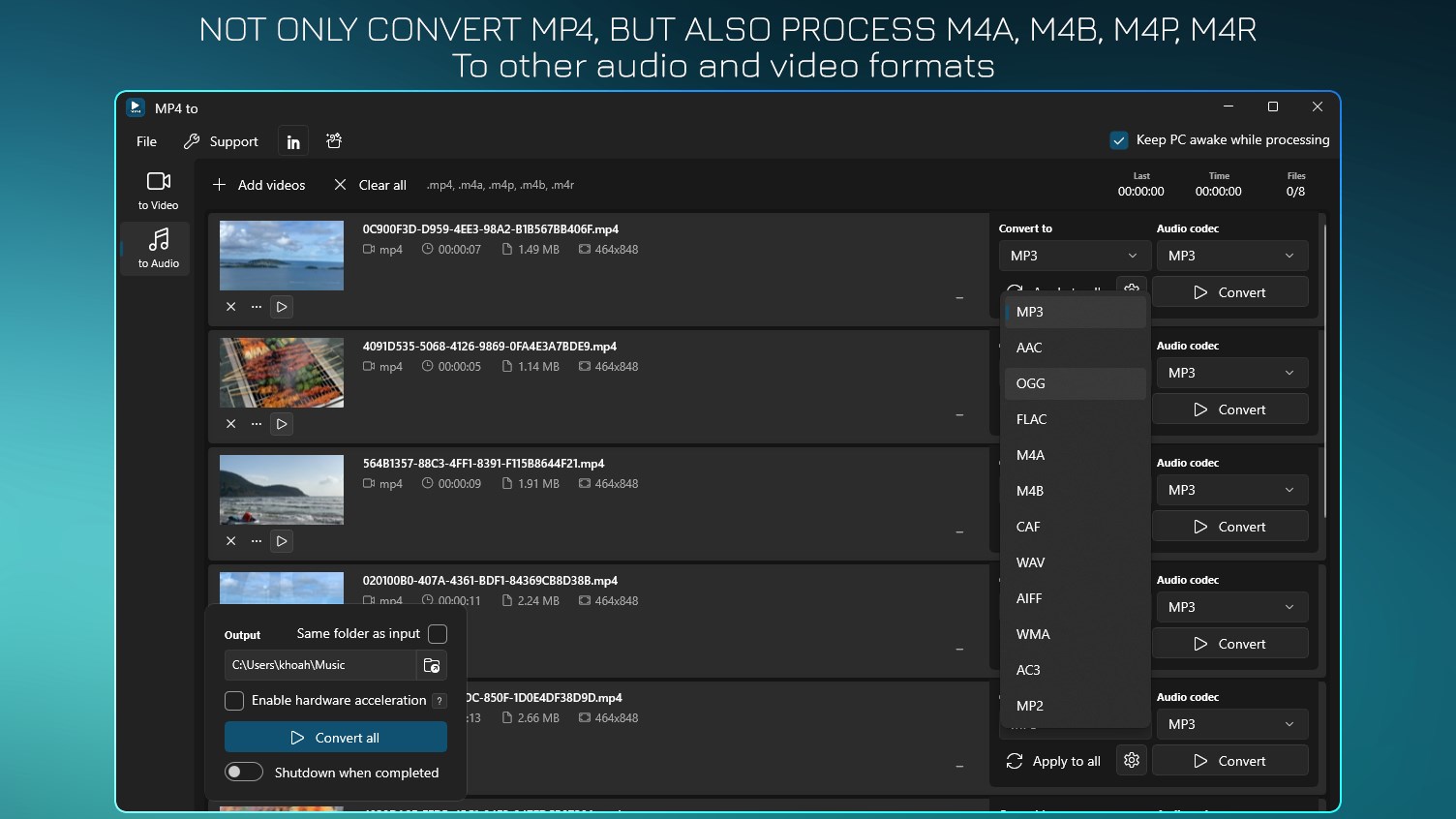1456x819 pixels.
Task: Toggle 'Shutdown when completed'
Action: pos(244,772)
